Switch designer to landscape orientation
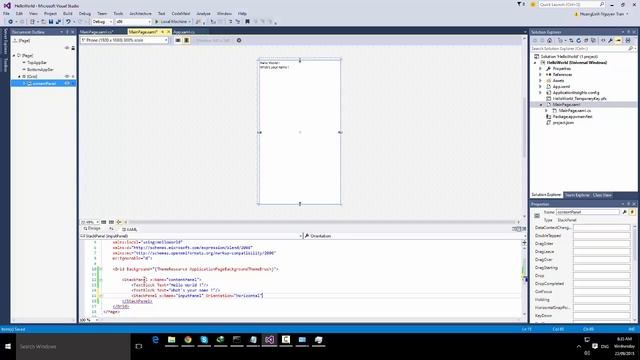 click(x=178, y=40)
